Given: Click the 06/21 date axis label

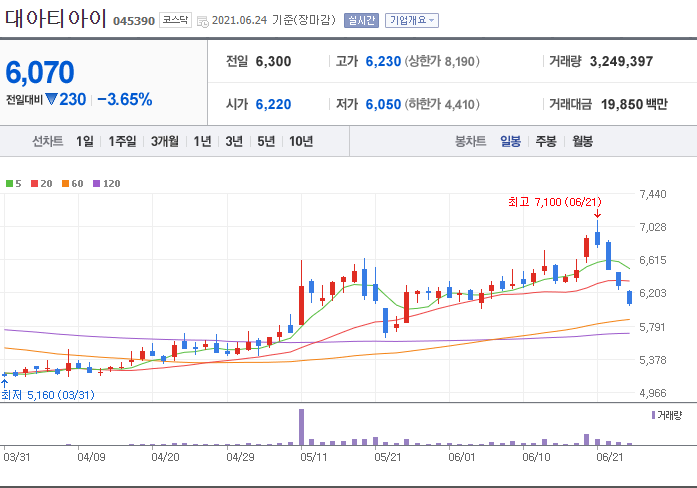Looking at the screenshot, I should (609, 457).
